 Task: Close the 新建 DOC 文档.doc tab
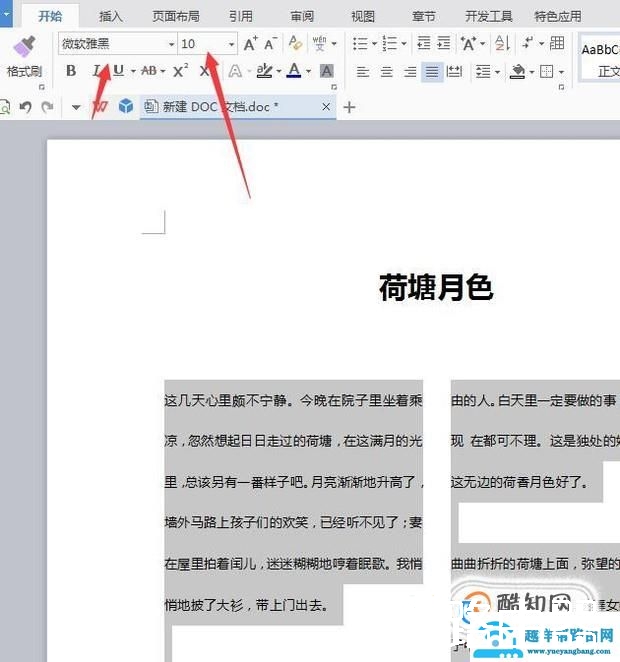pos(326,107)
